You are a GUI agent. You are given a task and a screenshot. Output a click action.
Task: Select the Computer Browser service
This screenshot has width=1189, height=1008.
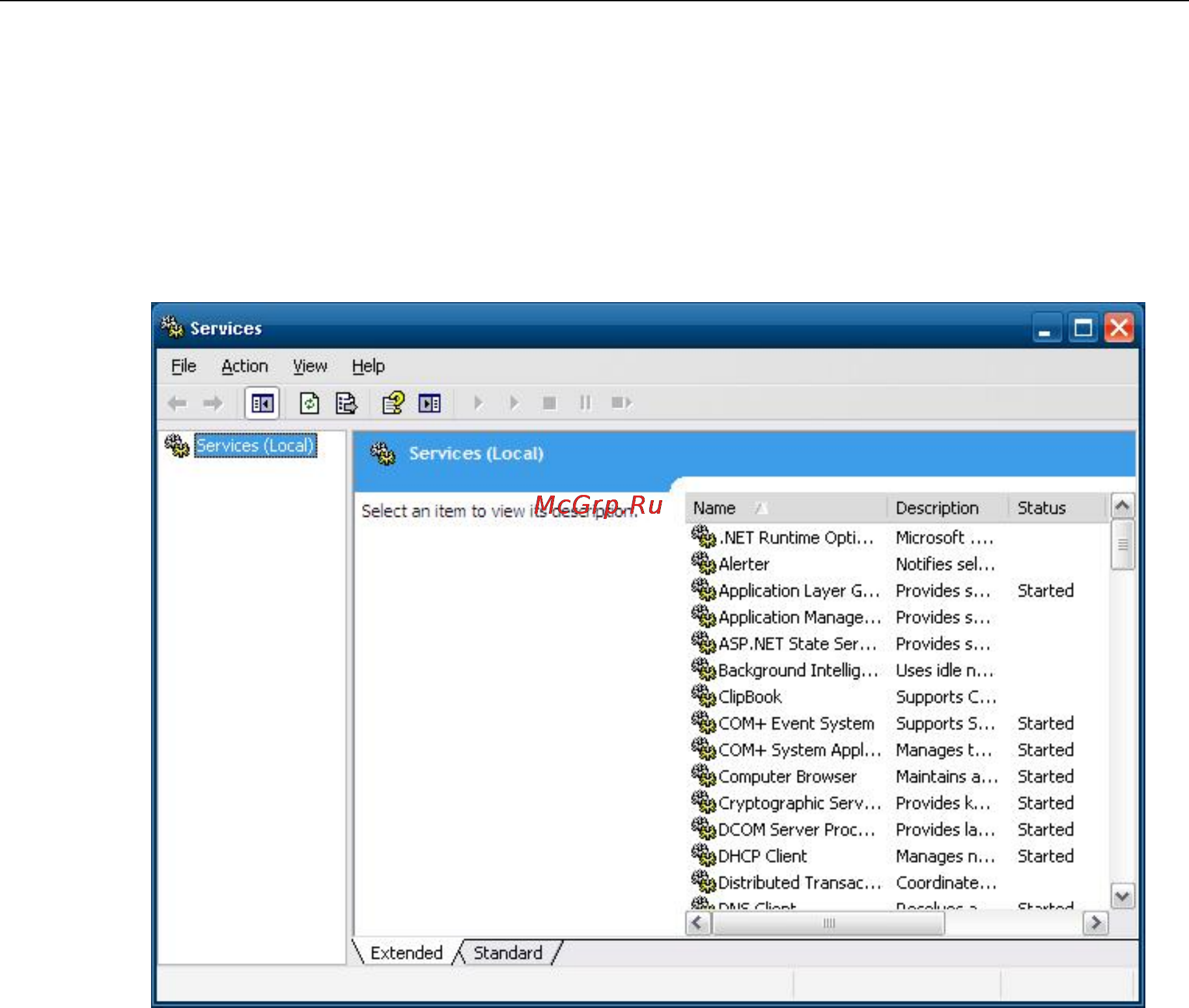(x=899, y=776)
